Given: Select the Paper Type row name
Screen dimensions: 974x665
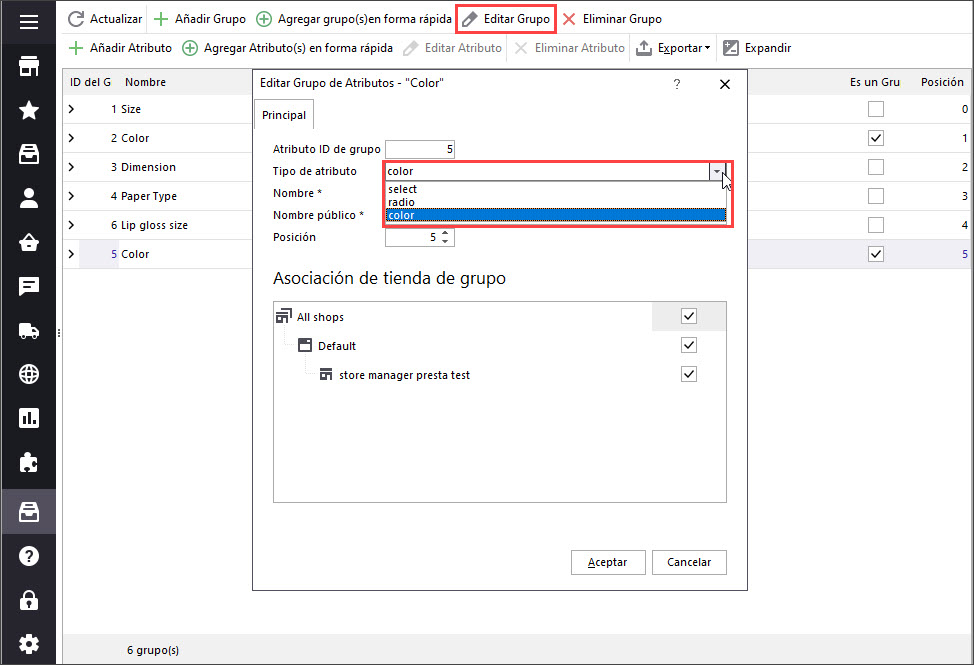Looking at the screenshot, I should pos(148,196).
